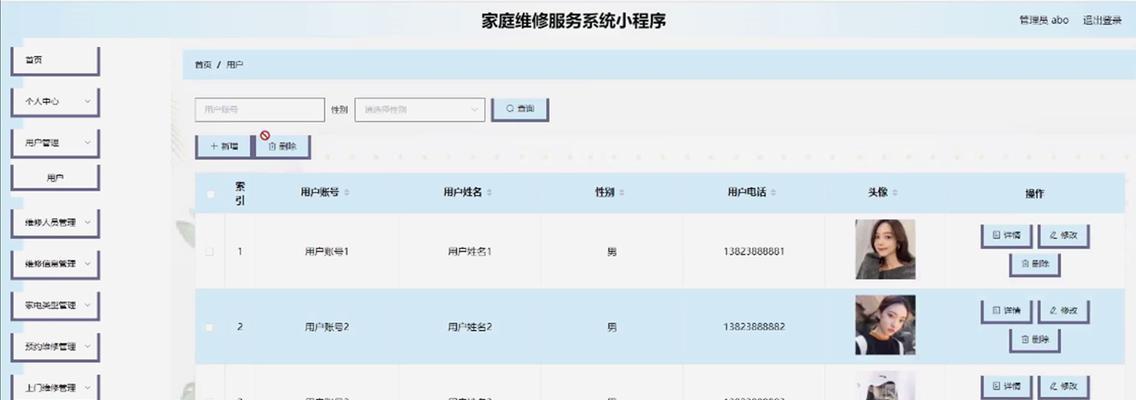Select the 用户 submenu item in sidebar
This screenshot has width=1136, height=400.
[x=55, y=178]
